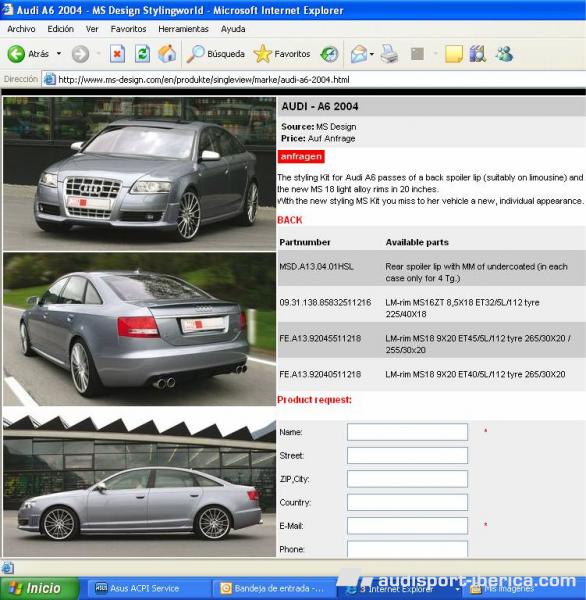Open the side view Audi A6 photo
Image resolution: width=586 pixels, height=600 pixels.
click(x=139, y=488)
